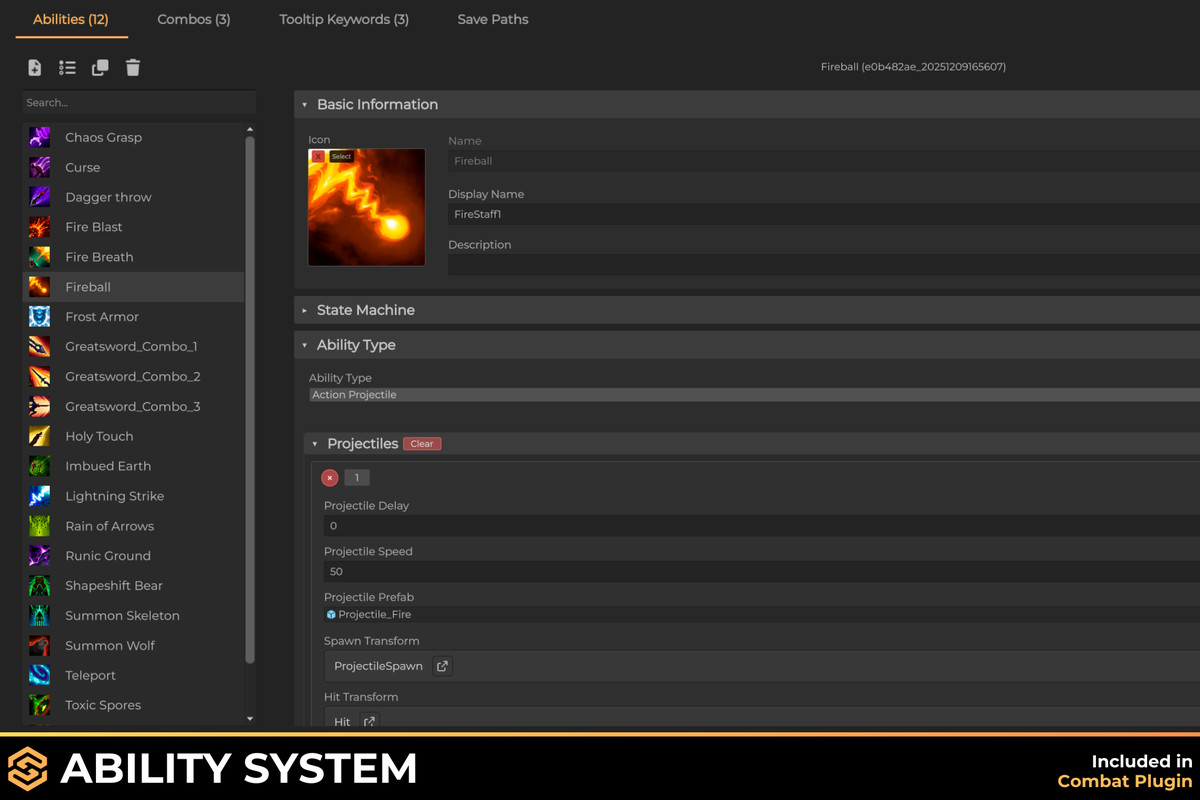Open ProjectileSpawn using its external link icon
Image resolution: width=1200 pixels, height=800 pixels.
pos(441,665)
